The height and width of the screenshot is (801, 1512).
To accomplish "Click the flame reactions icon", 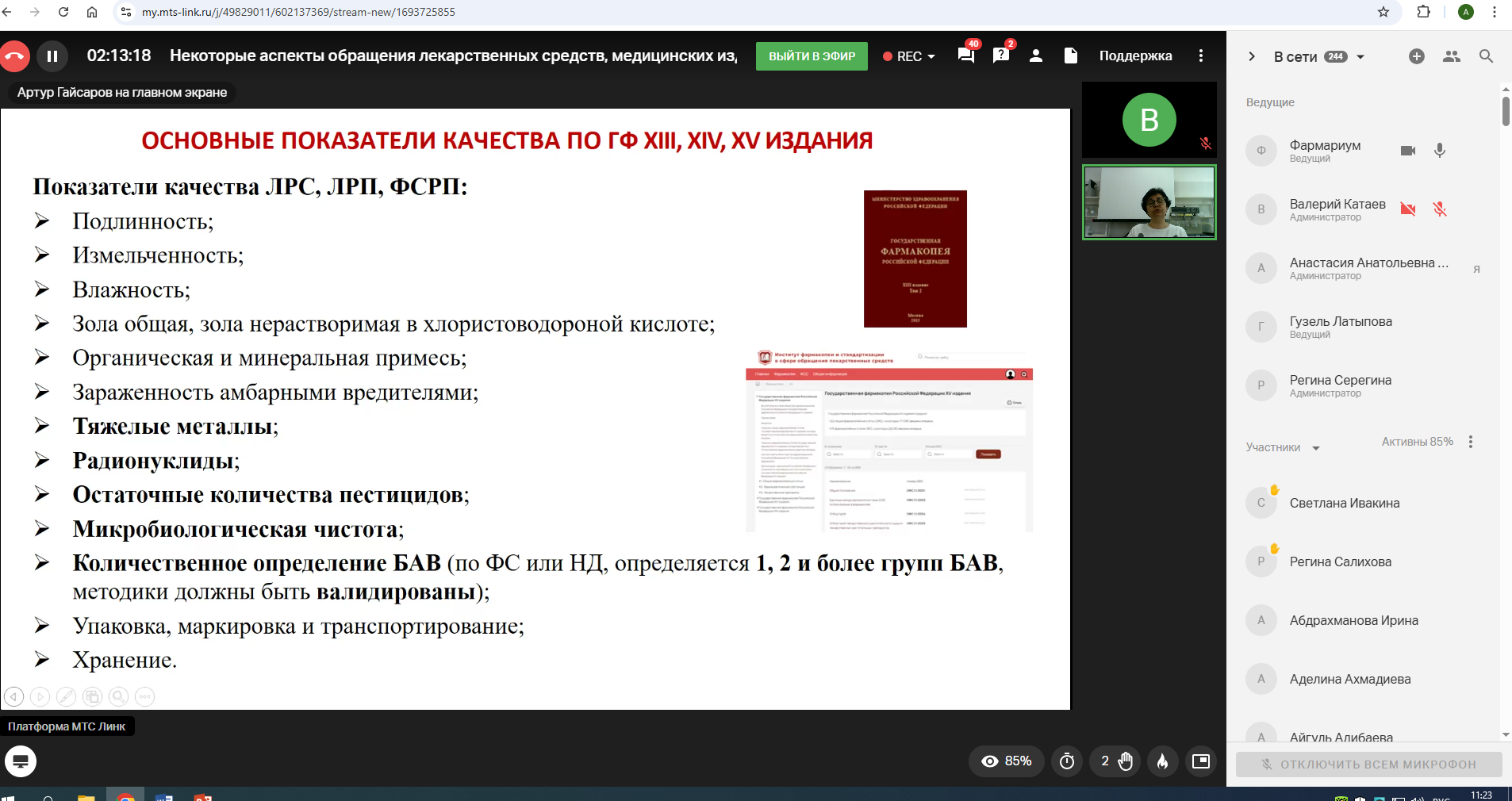I will coord(1162,761).
